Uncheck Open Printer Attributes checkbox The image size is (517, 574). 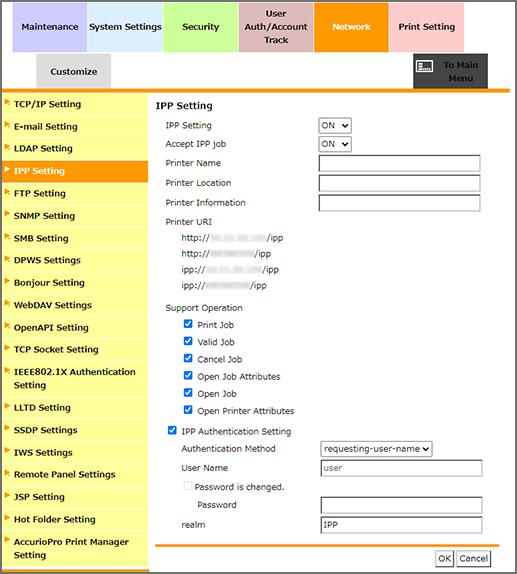click(x=188, y=410)
